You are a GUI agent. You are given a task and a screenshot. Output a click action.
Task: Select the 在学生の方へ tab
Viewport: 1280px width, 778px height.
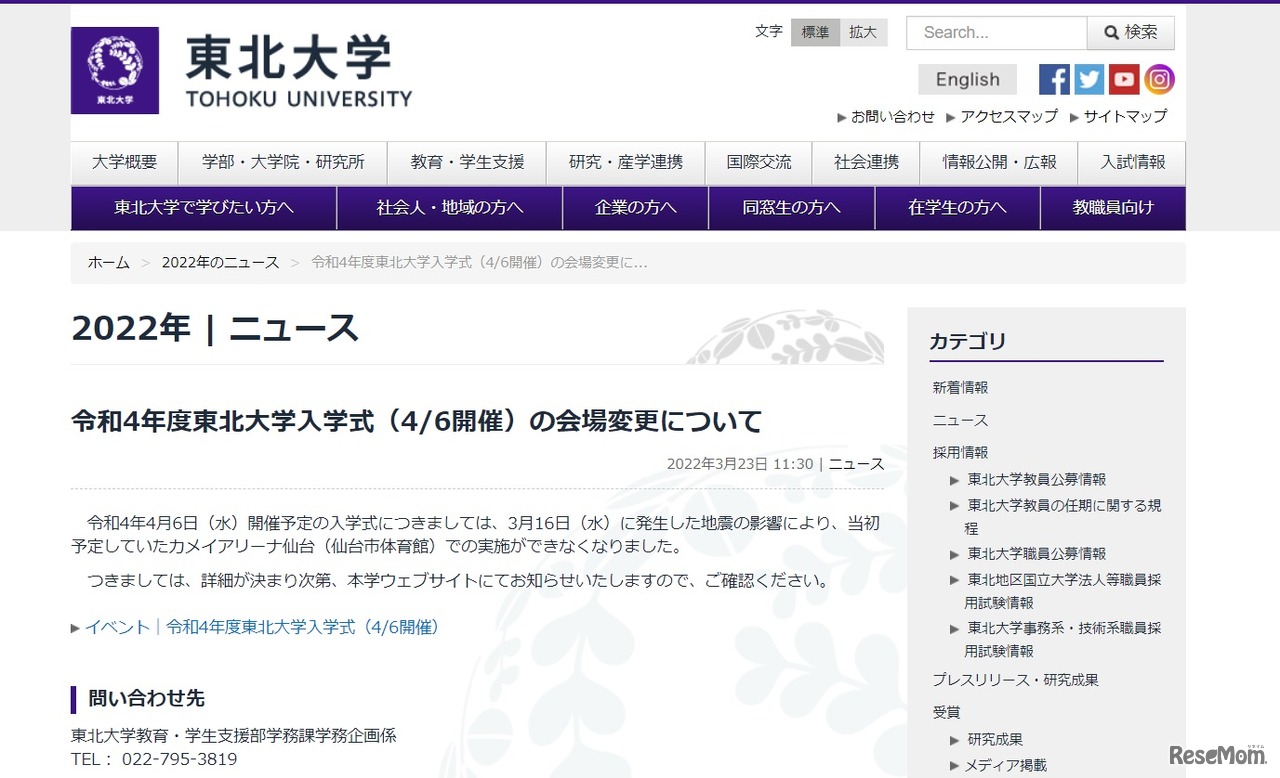click(x=958, y=208)
